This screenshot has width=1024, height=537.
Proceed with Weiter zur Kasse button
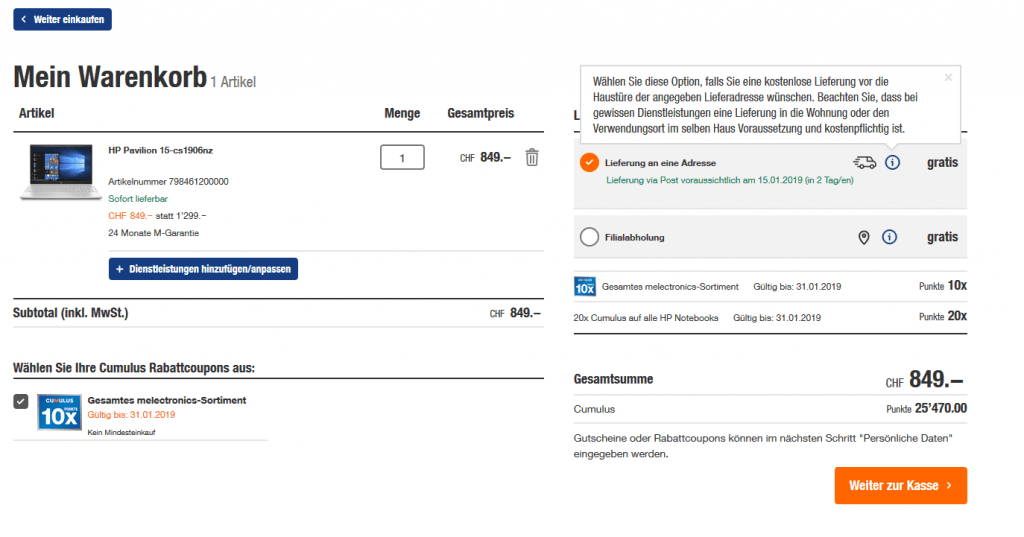[900, 485]
